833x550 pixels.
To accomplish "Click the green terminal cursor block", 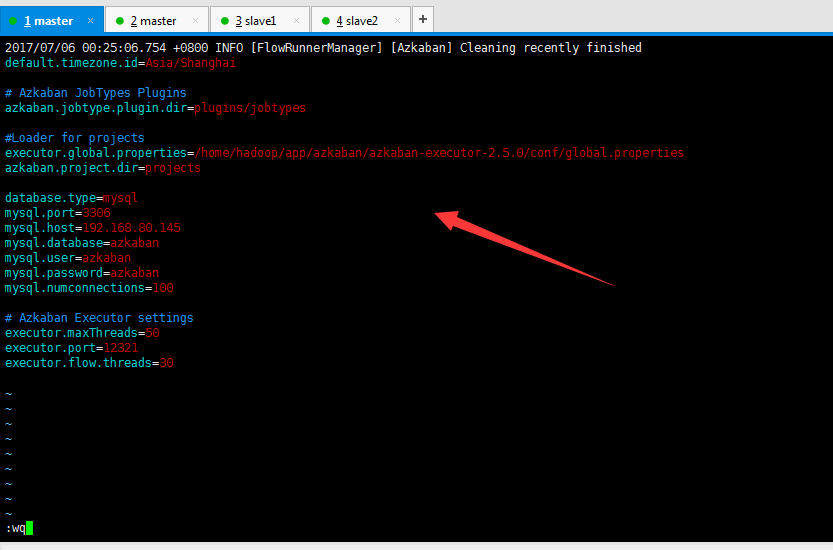I will click(x=30, y=528).
